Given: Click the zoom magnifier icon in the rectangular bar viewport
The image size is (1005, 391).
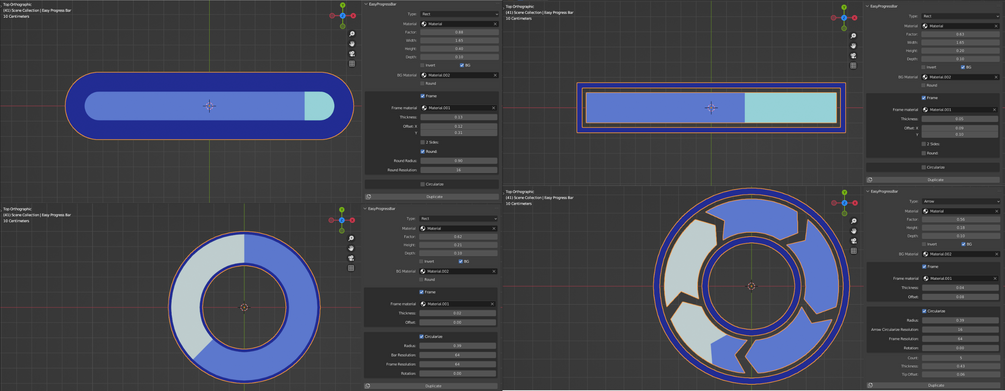Looking at the screenshot, I should coord(854,35).
